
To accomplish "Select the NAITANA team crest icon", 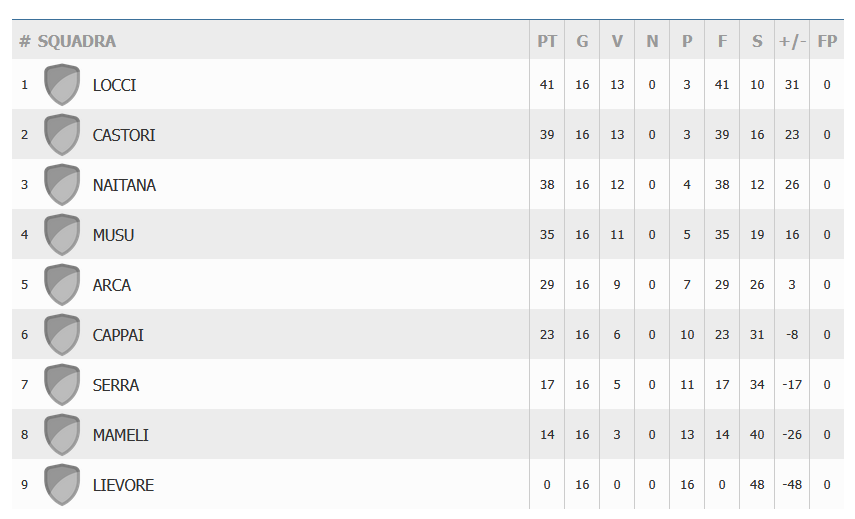I will 62,185.
